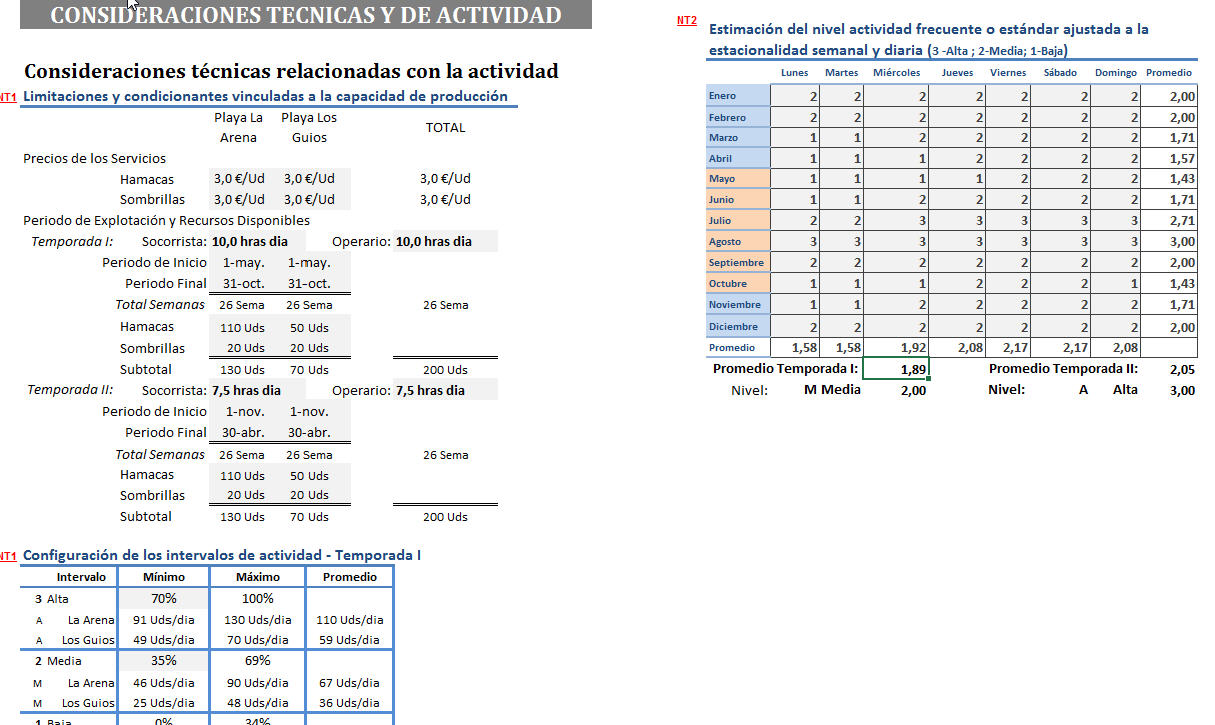Viewport: 1215px width, 725px height.
Task: Select the Media interval 35% minimum cell
Action: pyautogui.click(x=164, y=661)
